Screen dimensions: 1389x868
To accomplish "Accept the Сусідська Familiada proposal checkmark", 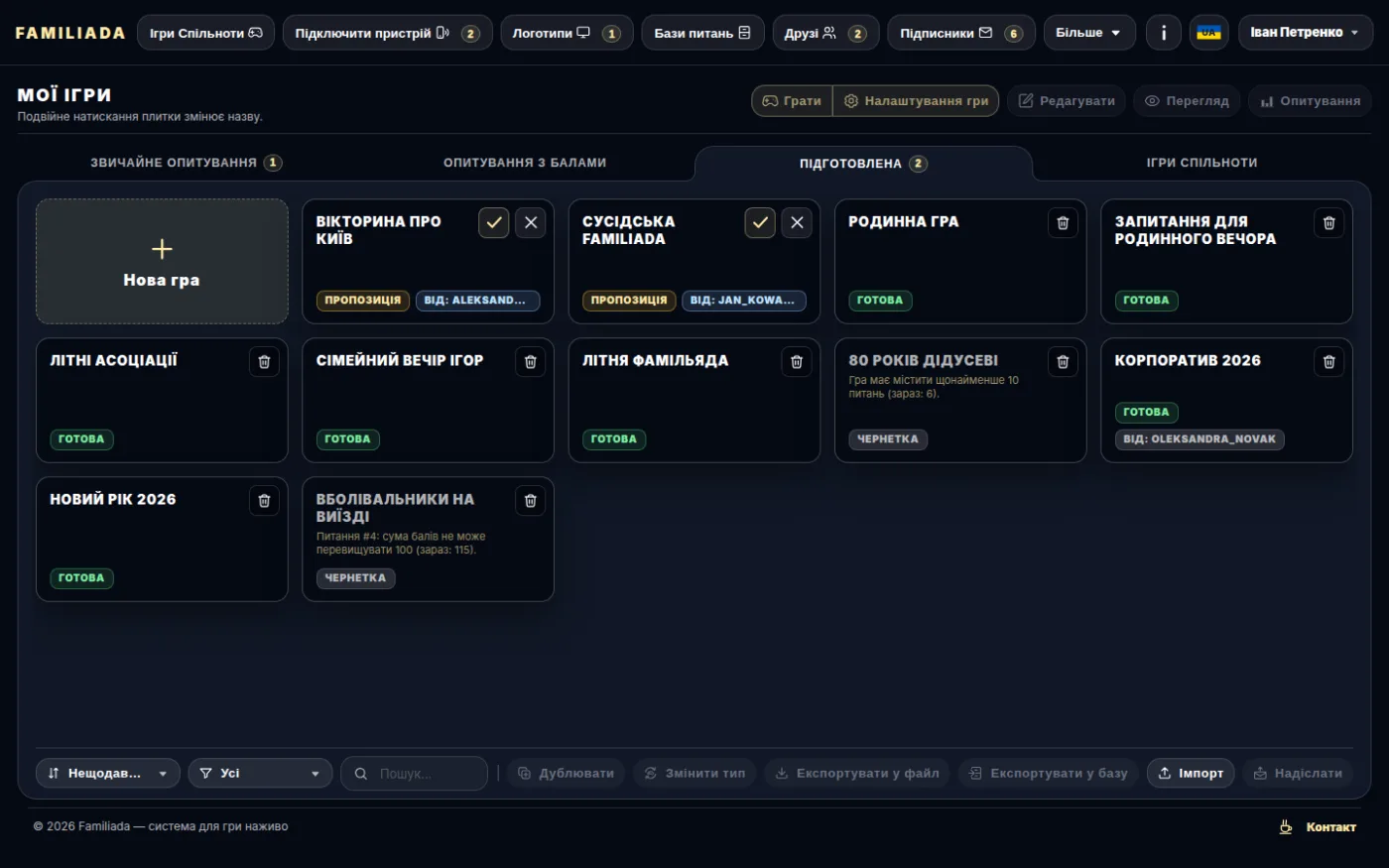I will [760, 223].
